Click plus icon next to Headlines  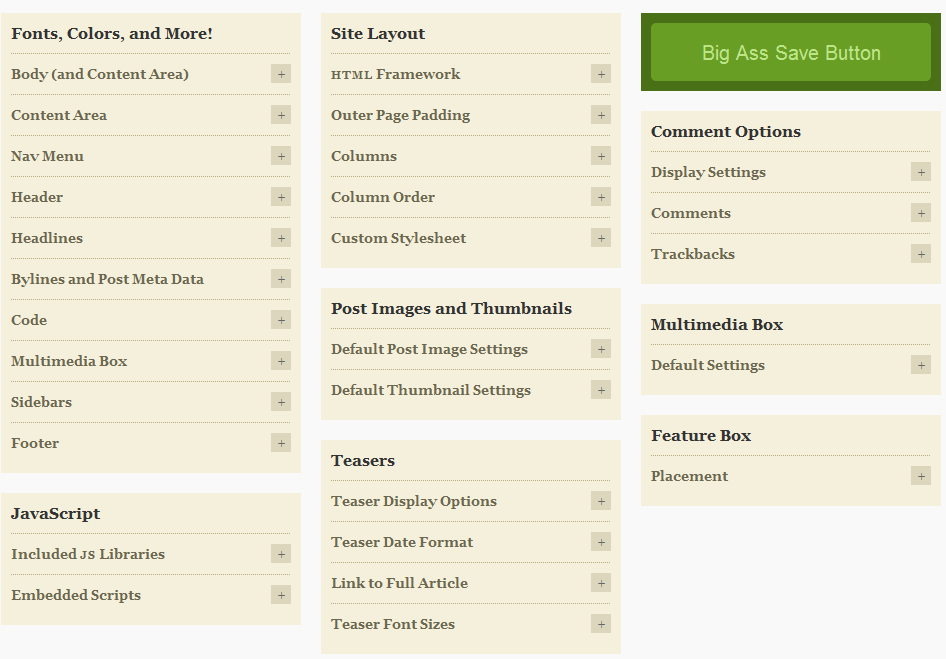tap(281, 238)
